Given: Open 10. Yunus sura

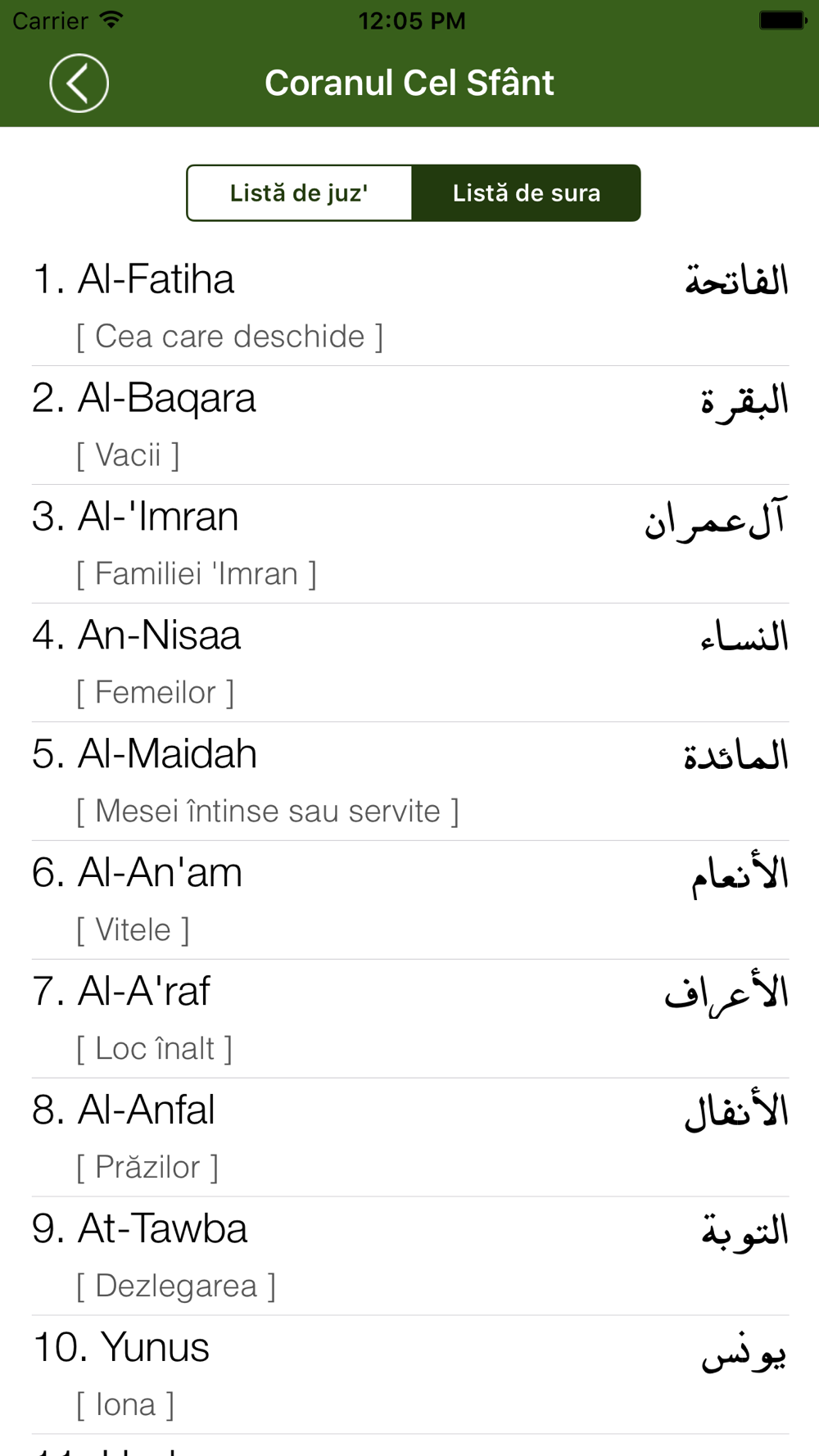Looking at the screenshot, I should (x=409, y=1375).
